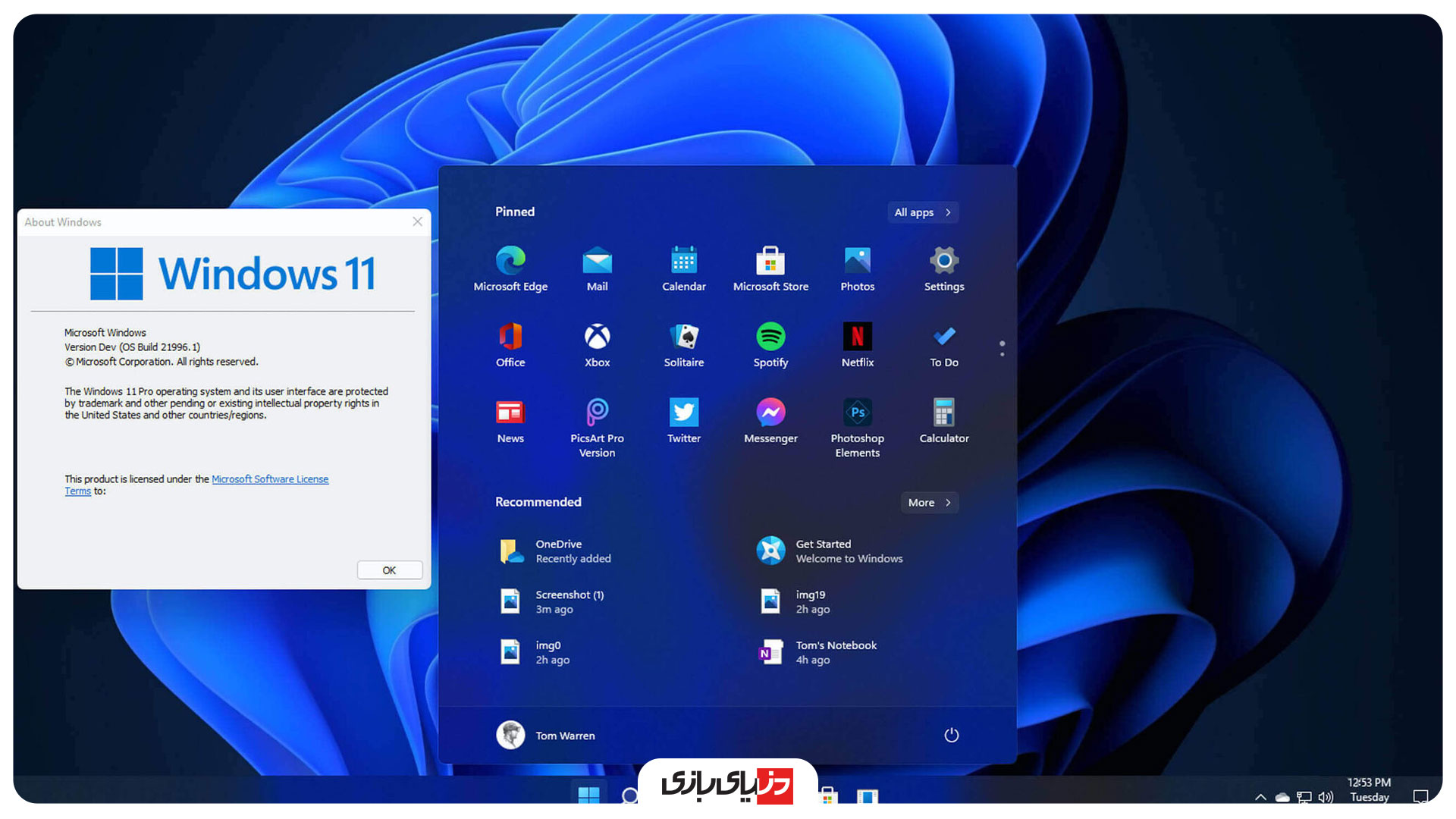Expand the hidden icons in system tray

pos(1260,797)
